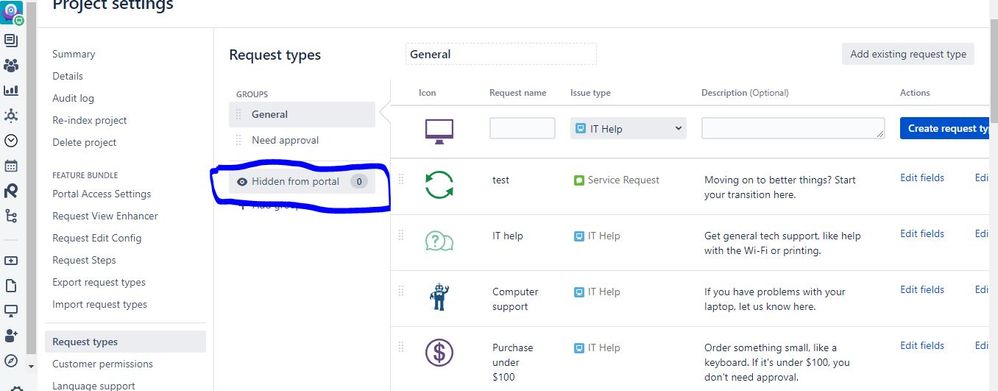Click the dollar sign icon for Purchase
998x391 pixels.
pyautogui.click(x=439, y=352)
